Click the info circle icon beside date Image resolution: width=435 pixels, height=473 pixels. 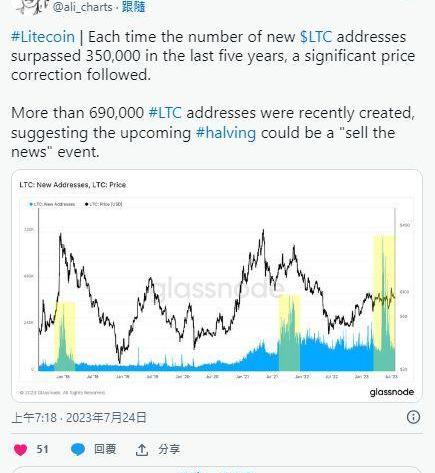click(x=413, y=417)
